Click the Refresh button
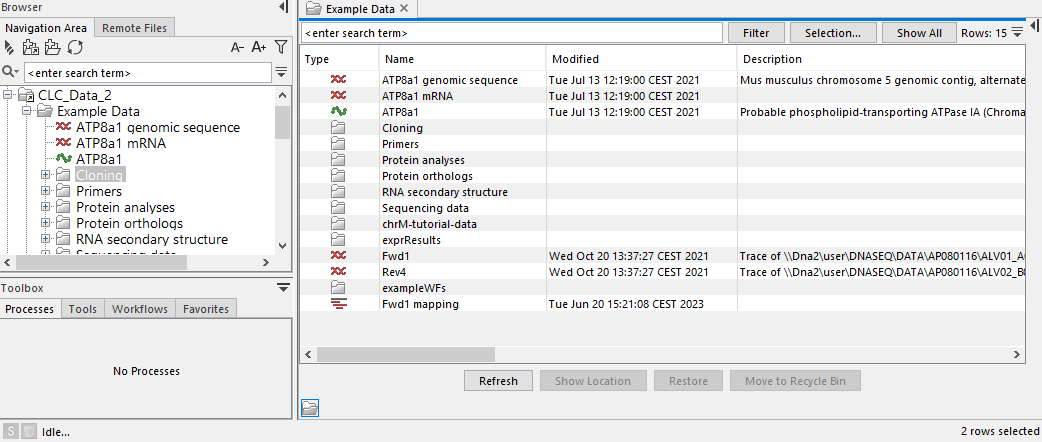The width and height of the screenshot is (1042, 442). pos(498,381)
